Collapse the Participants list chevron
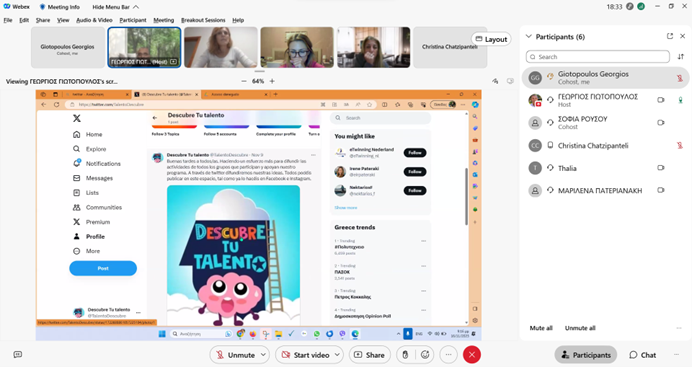This screenshot has width=692, height=367. click(529, 37)
